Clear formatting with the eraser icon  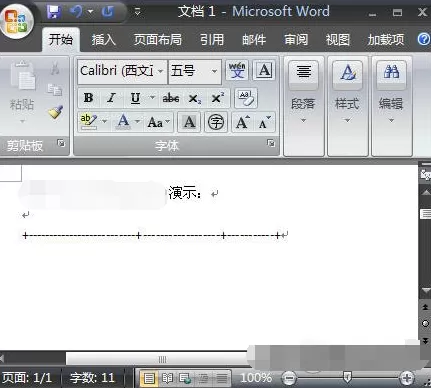[246, 98]
